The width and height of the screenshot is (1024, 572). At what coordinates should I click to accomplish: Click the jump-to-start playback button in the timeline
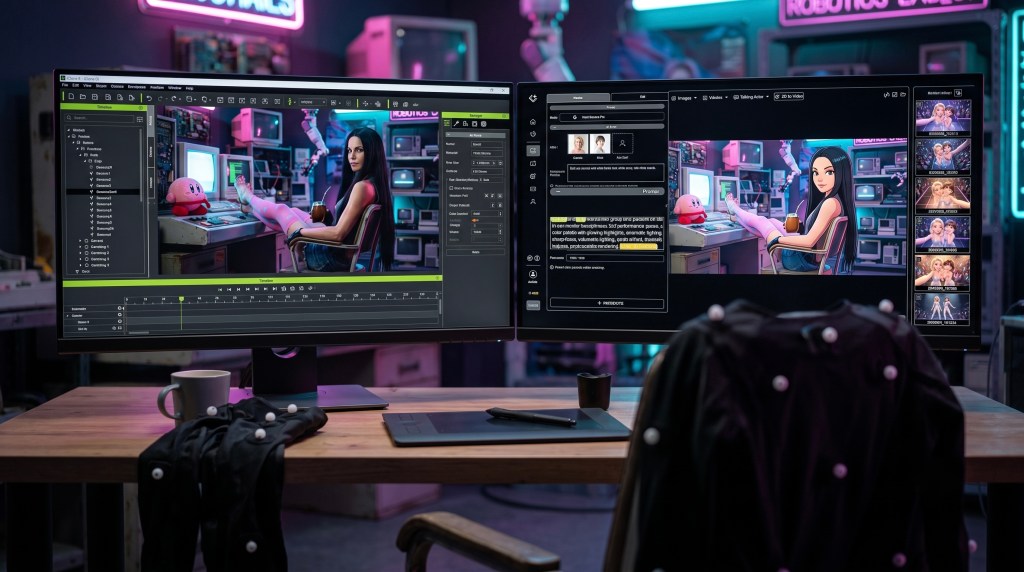coord(220,289)
